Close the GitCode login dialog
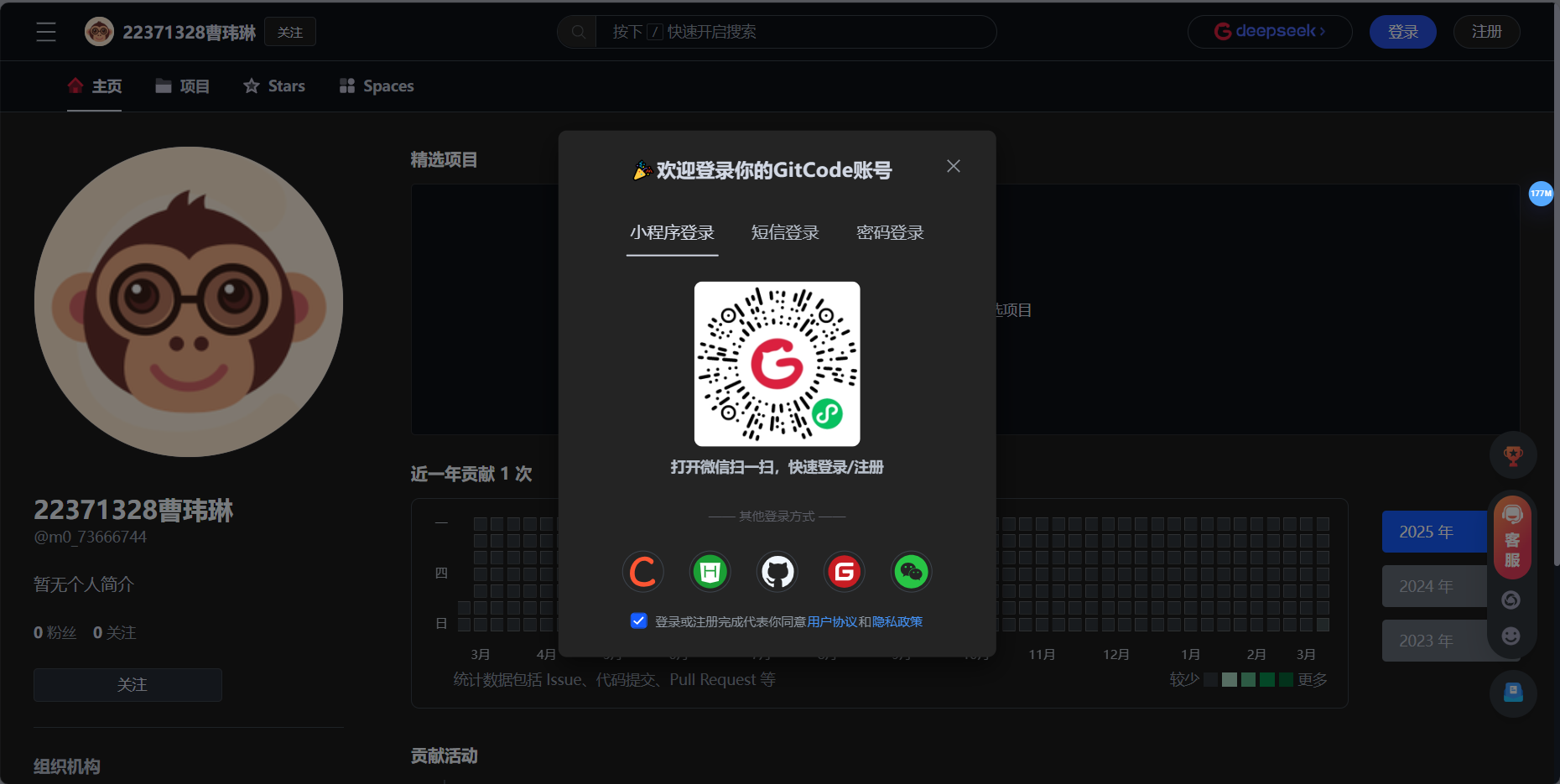Image resolution: width=1560 pixels, height=784 pixels. 954,166
